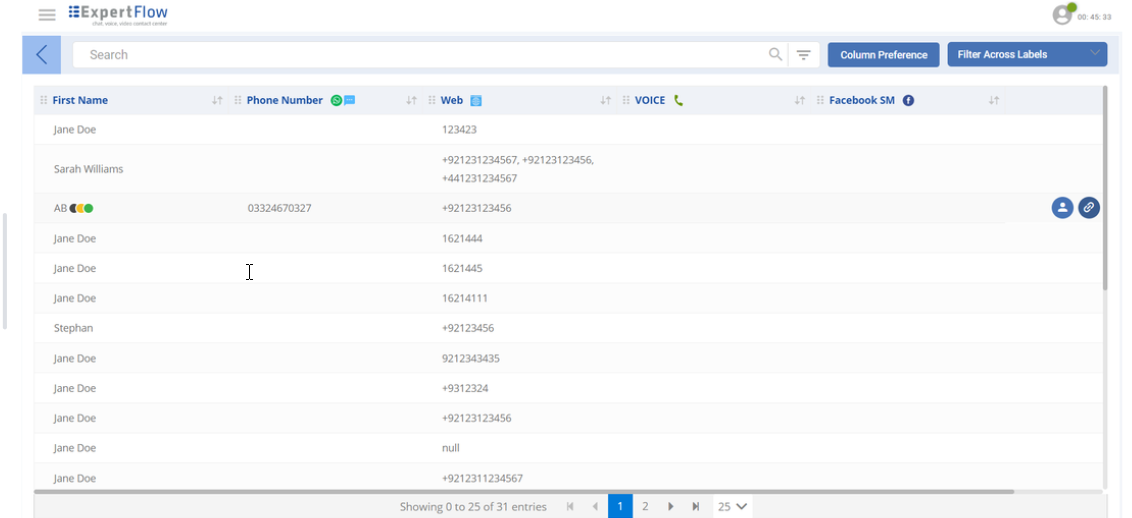Sort the VOICE column
The image size is (1132, 518).
click(799, 101)
